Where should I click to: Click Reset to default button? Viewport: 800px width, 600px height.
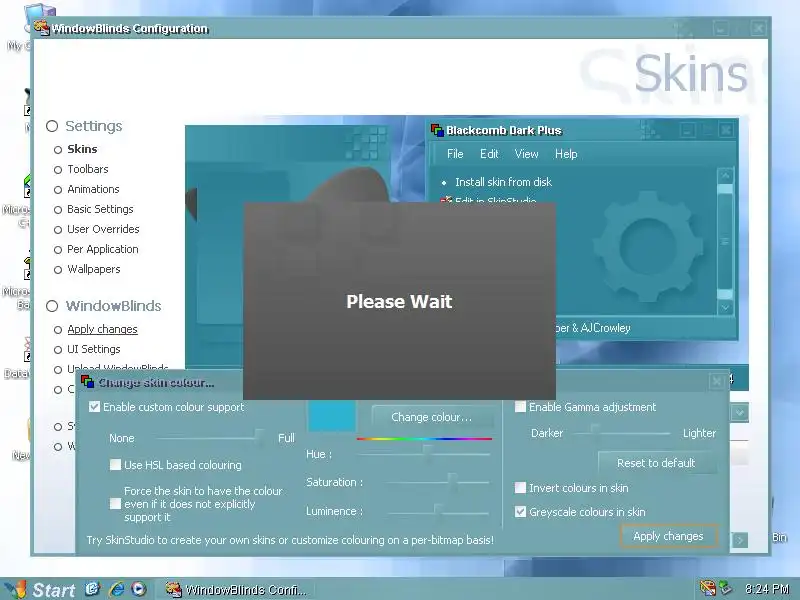656,463
